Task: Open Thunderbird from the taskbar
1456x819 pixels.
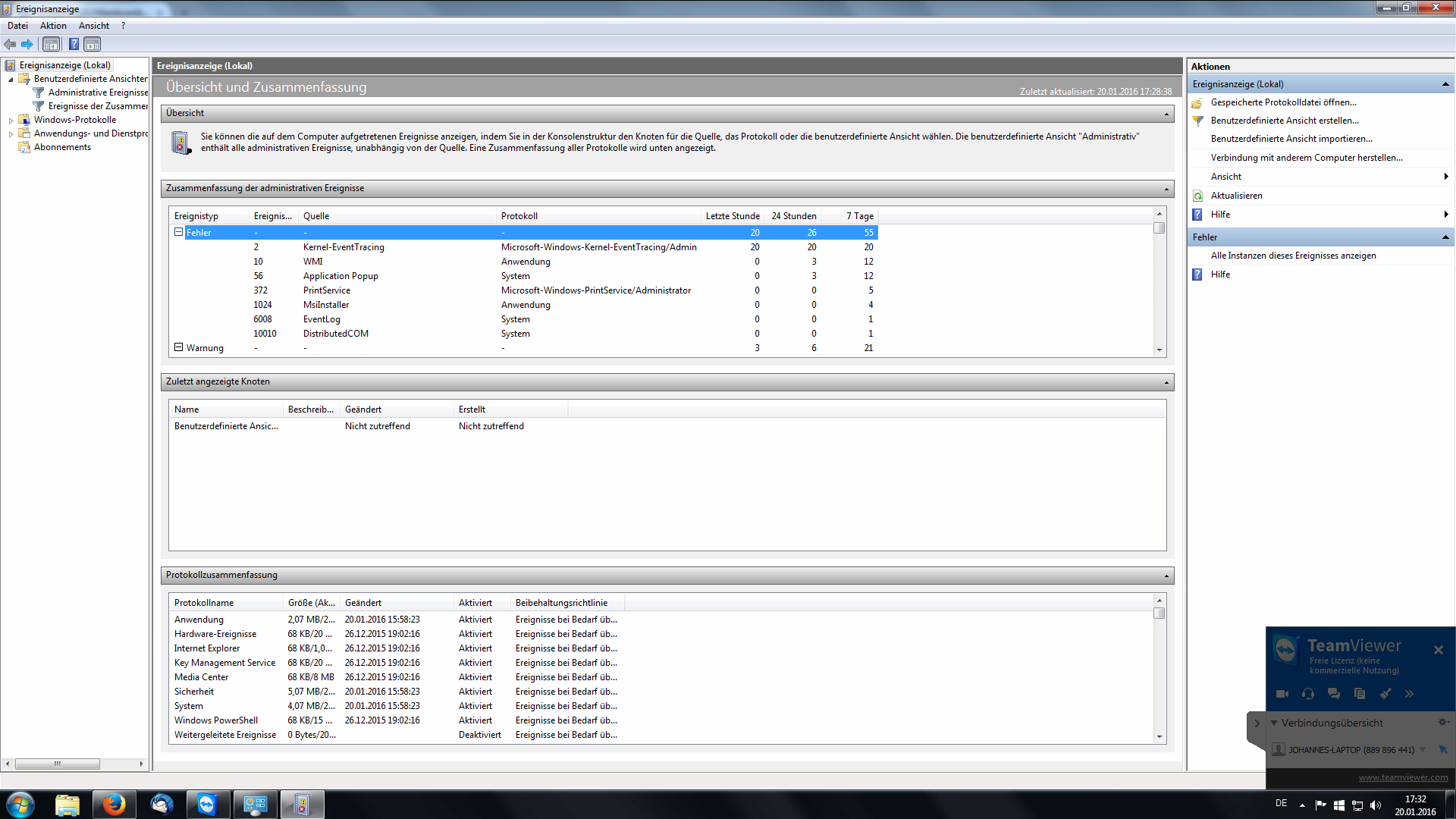Action: 162,805
